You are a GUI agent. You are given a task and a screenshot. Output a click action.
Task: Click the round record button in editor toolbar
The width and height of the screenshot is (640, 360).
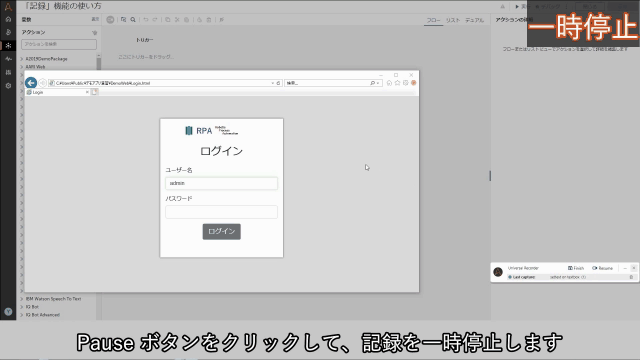[110, 20]
